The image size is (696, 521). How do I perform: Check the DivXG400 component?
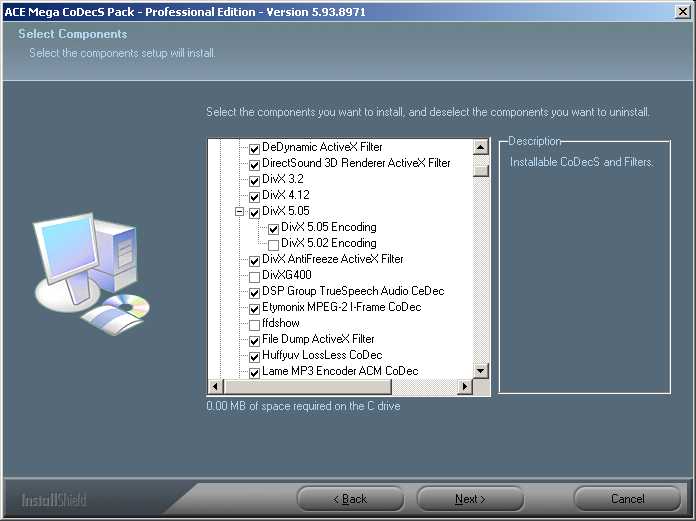[x=255, y=276]
